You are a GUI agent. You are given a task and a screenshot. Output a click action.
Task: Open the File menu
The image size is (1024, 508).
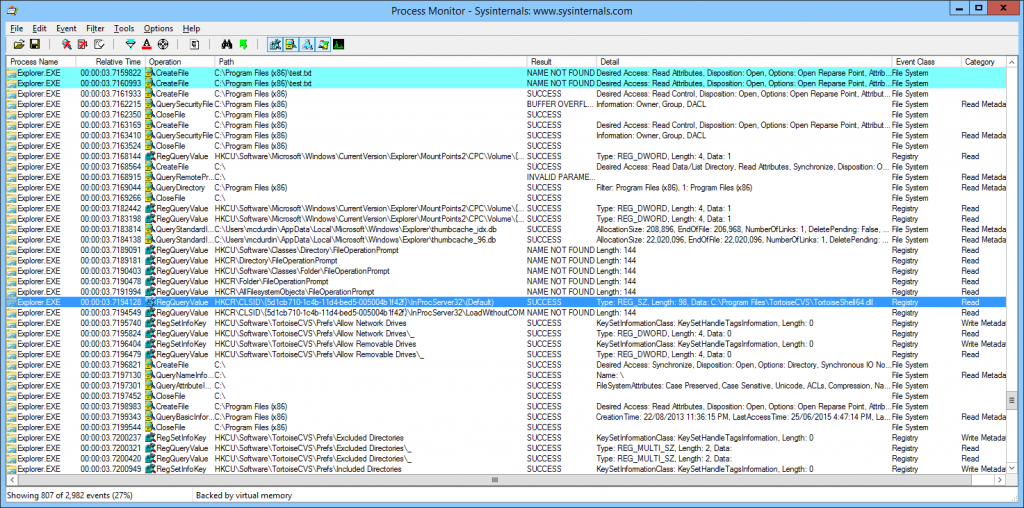[16, 28]
